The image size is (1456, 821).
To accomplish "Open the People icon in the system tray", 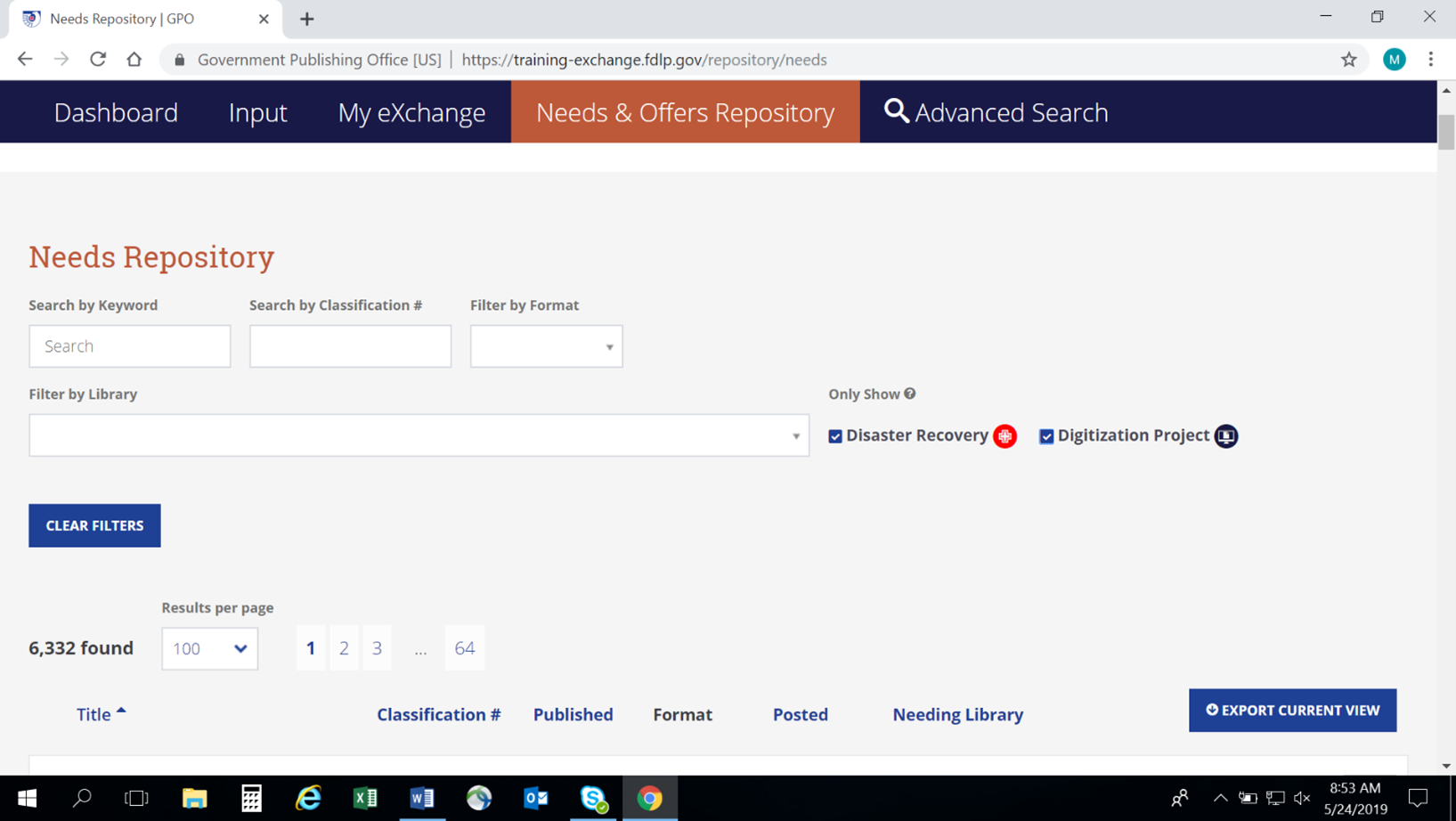I will click(1180, 798).
